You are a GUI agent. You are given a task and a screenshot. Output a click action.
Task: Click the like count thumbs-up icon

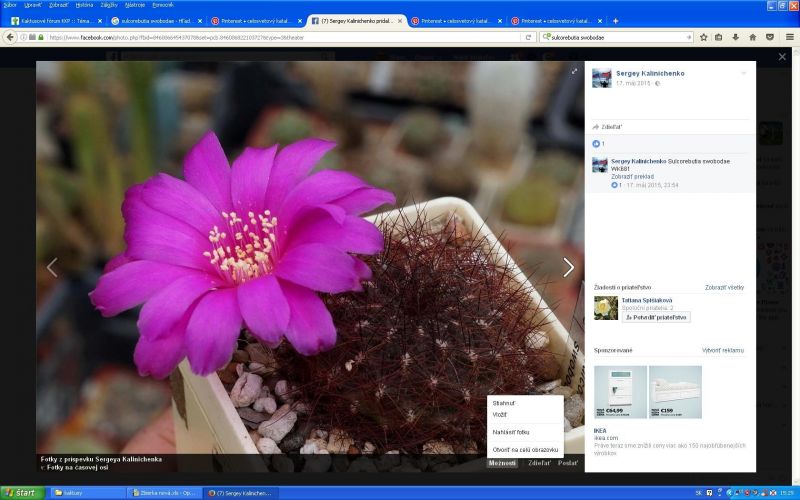click(595, 144)
